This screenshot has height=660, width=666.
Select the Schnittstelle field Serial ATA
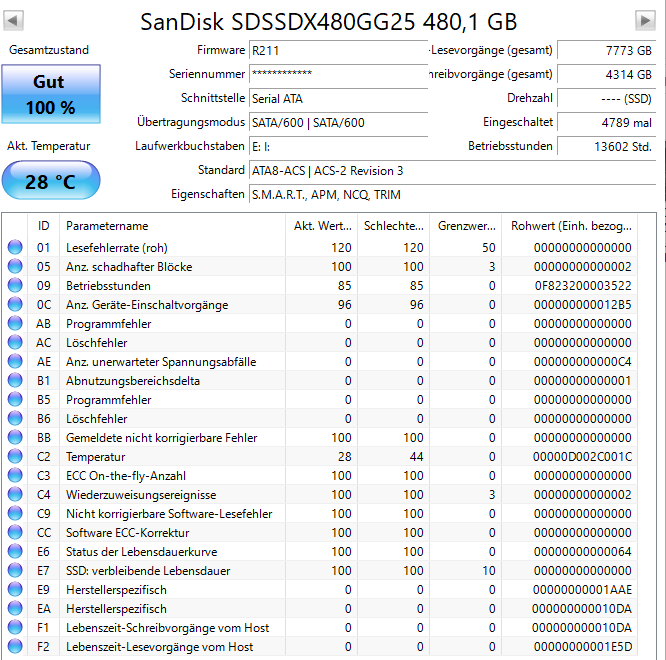(x=339, y=99)
